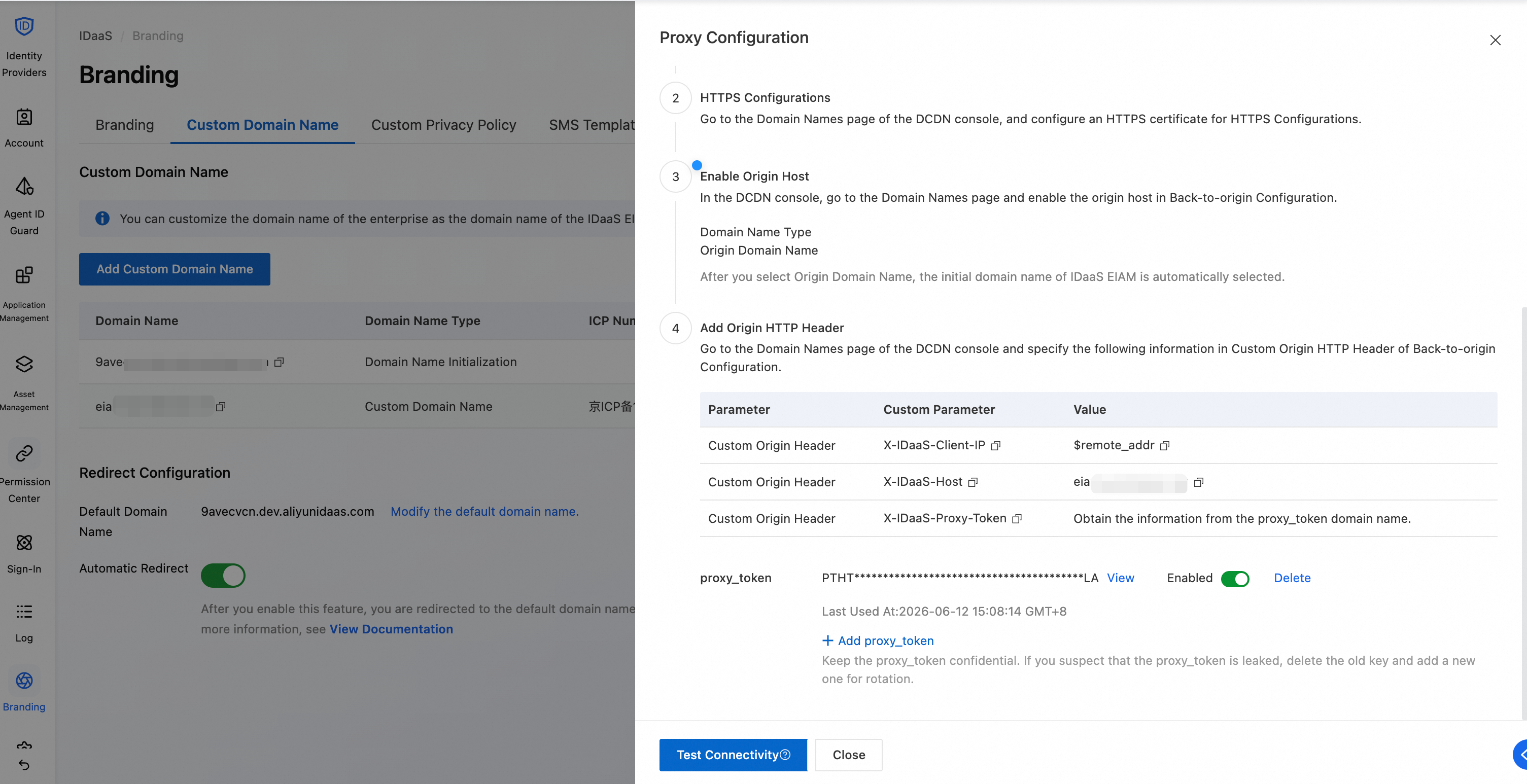The height and width of the screenshot is (784, 1527).
Task: Copy the eia custom domain name
Action: pyautogui.click(x=221, y=407)
